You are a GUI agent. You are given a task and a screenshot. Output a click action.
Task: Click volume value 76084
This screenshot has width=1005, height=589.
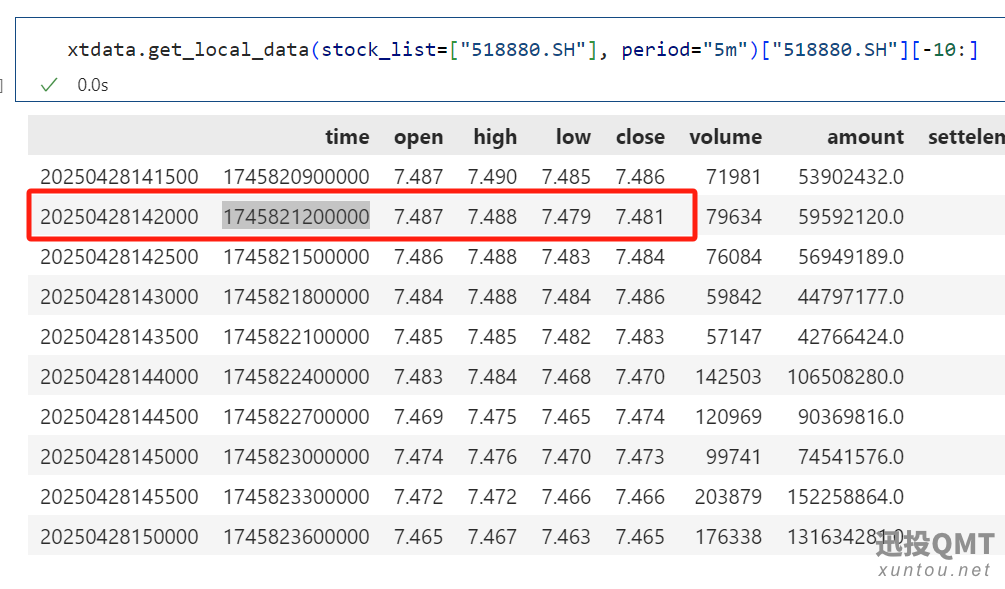pos(734,257)
